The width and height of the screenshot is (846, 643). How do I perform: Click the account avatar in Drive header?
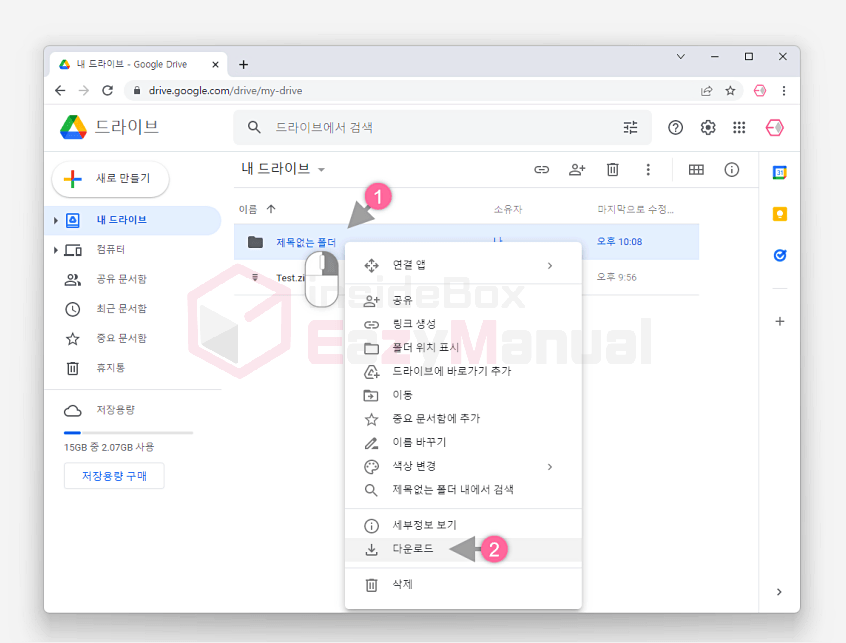point(774,127)
